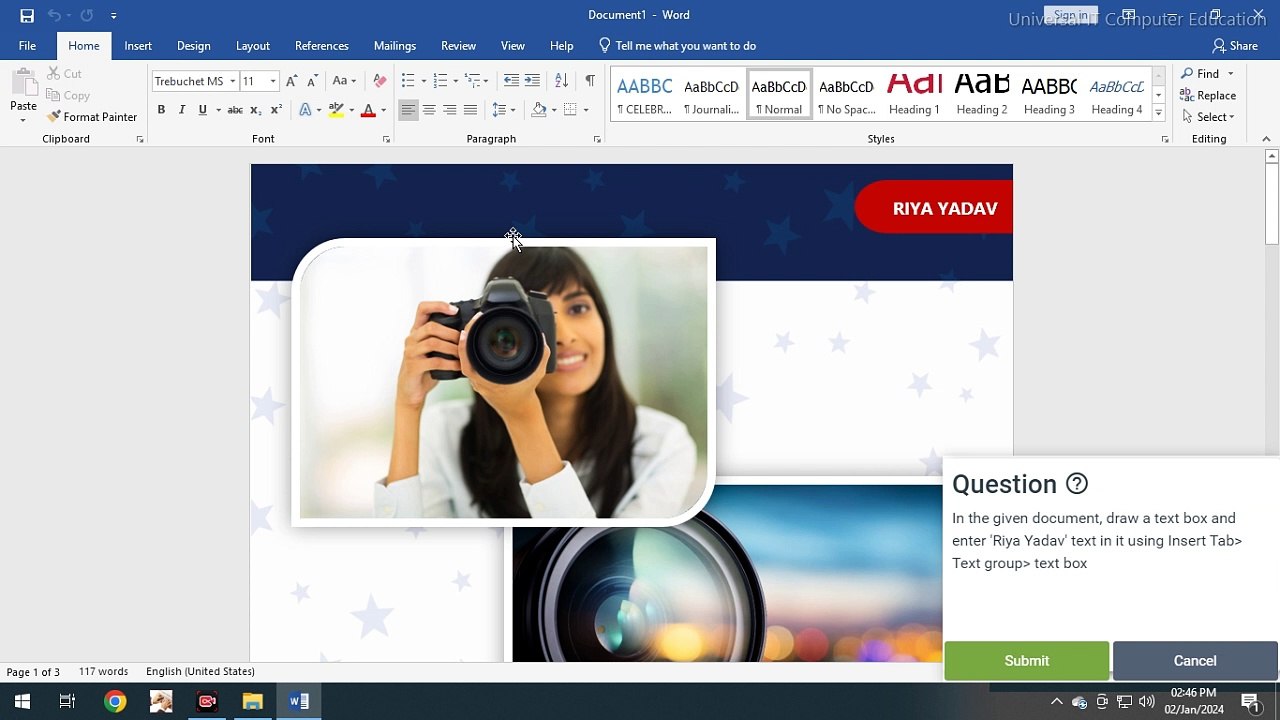This screenshot has width=1280, height=720.
Task: Click the Format Painter tool
Action: coord(92,117)
